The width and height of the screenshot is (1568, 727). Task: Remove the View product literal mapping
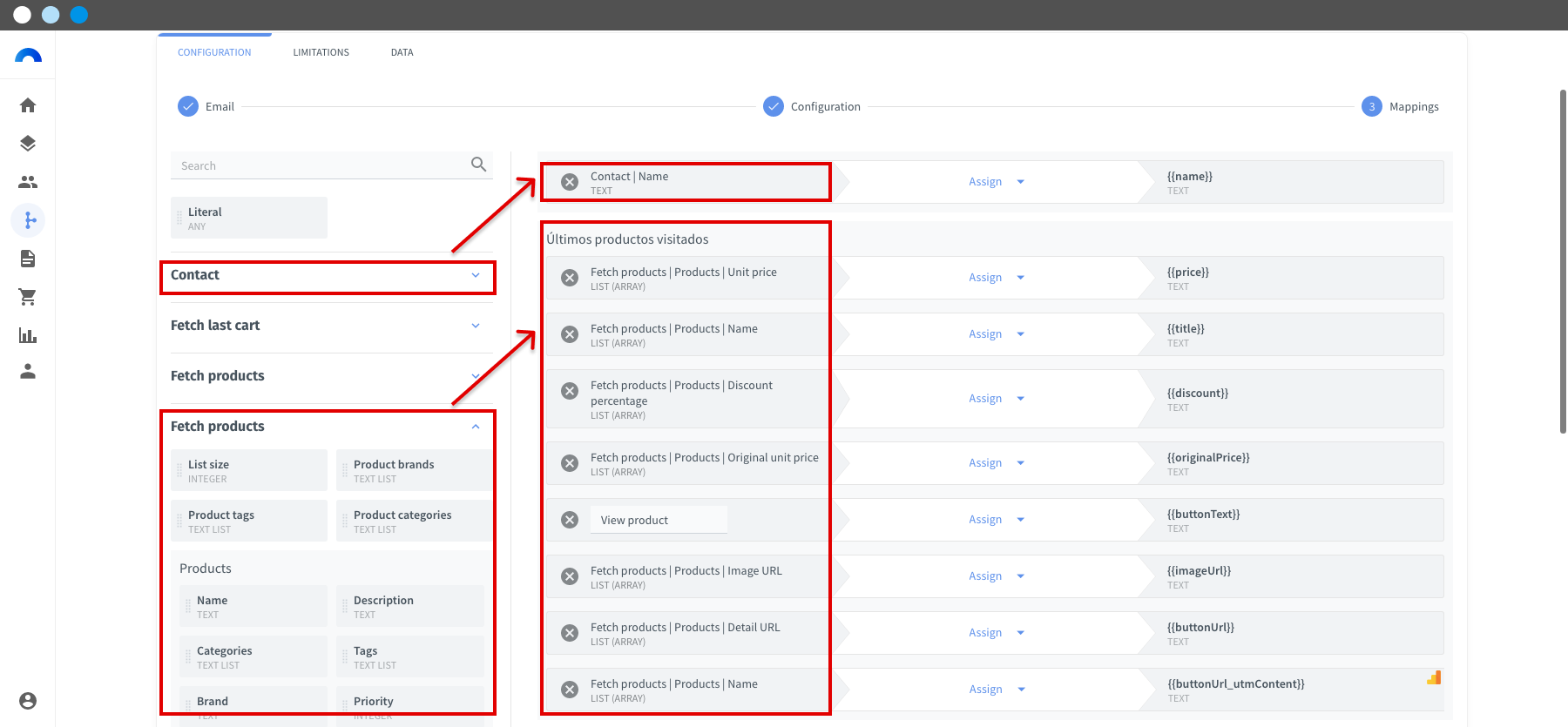coord(570,520)
